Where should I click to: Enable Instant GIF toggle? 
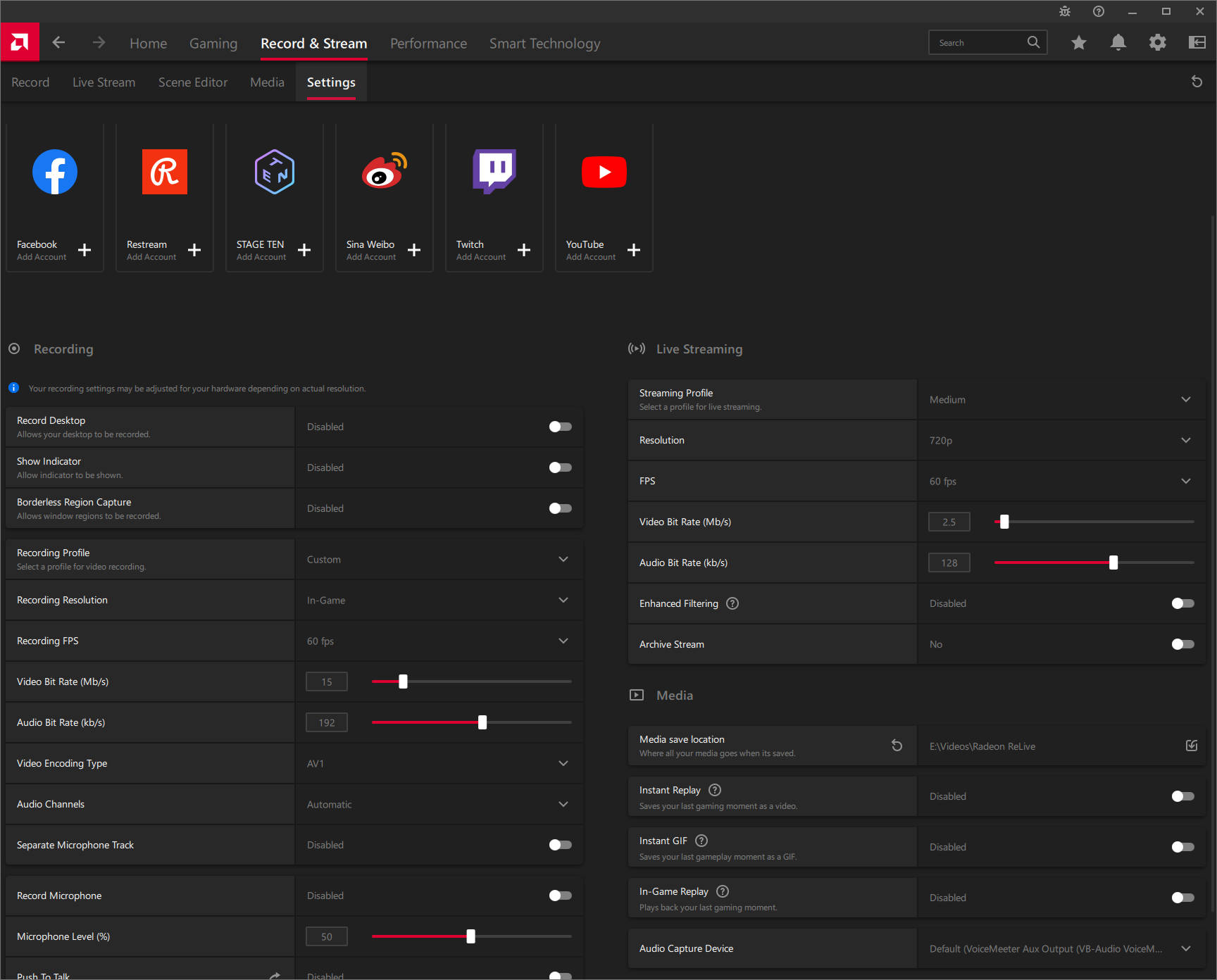point(1183,847)
